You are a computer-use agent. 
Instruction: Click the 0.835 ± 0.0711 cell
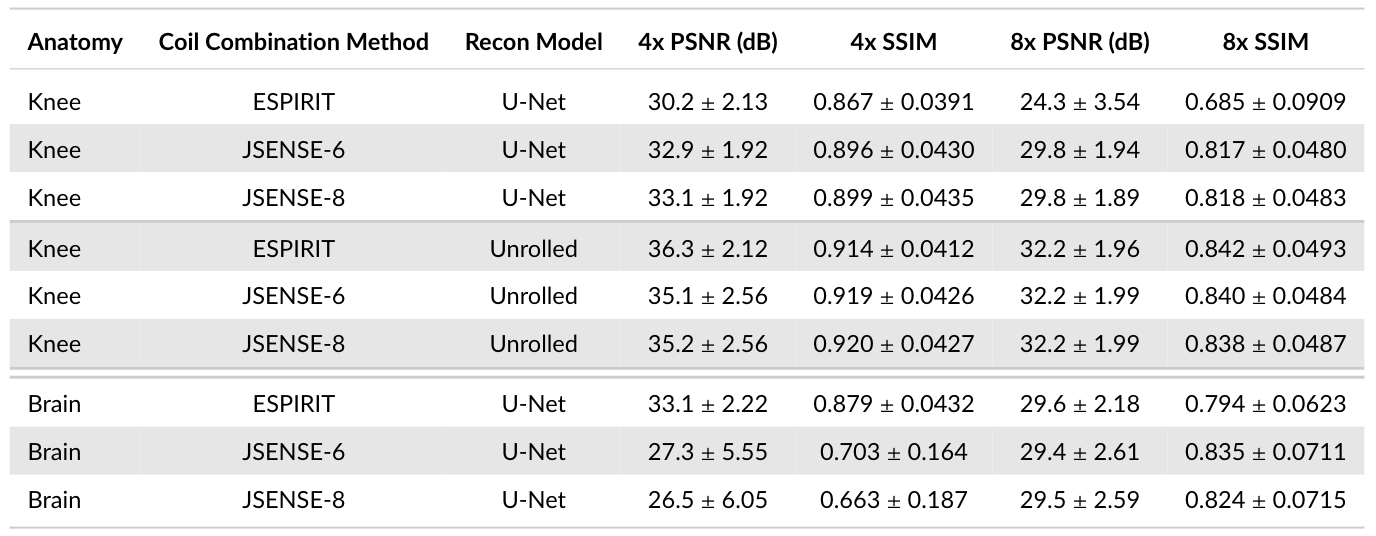pos(1265,452)
